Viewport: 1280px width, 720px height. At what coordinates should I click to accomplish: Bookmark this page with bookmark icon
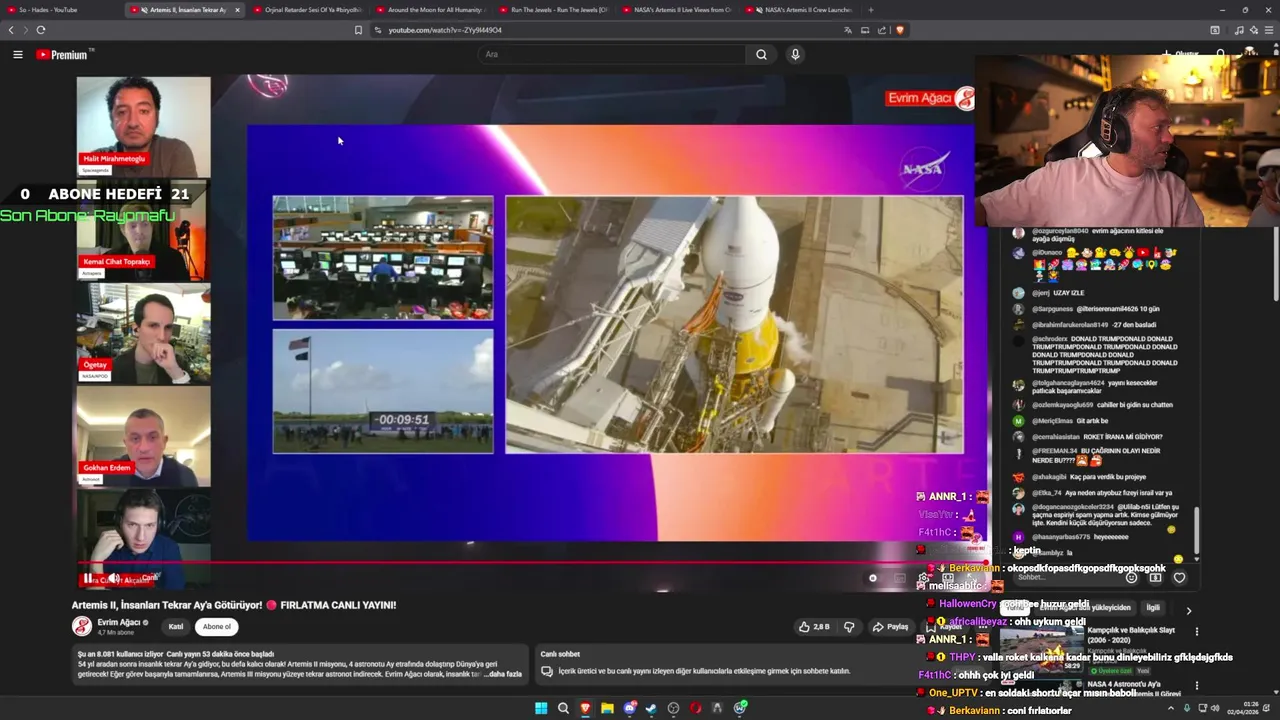[x=358, y=30]
